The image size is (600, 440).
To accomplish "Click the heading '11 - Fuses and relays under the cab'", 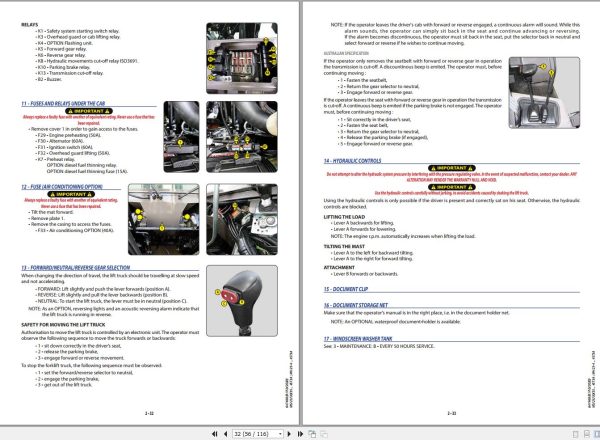I will [x=63, y=104].
